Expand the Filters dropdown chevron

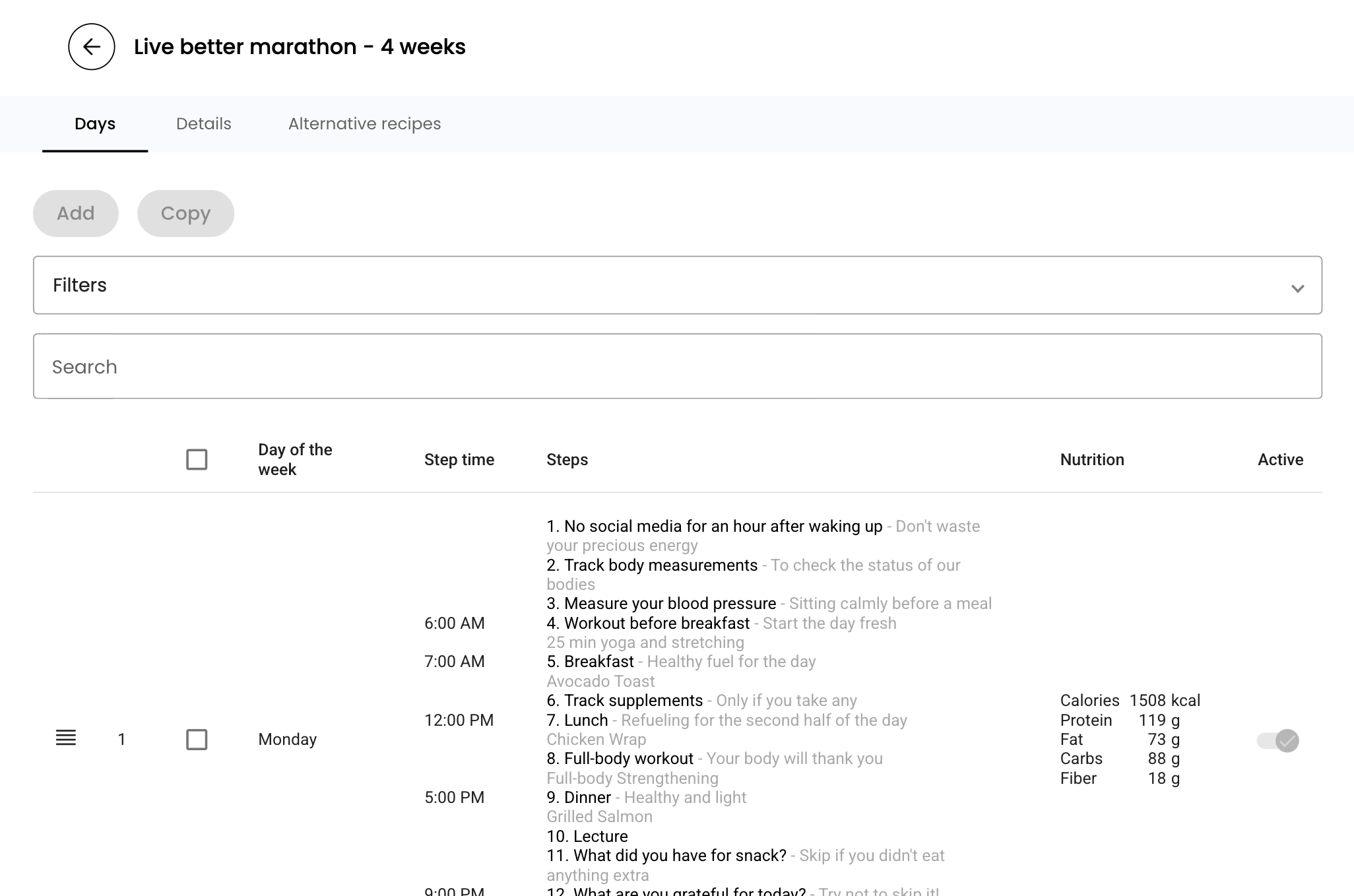click(1297, 288)
